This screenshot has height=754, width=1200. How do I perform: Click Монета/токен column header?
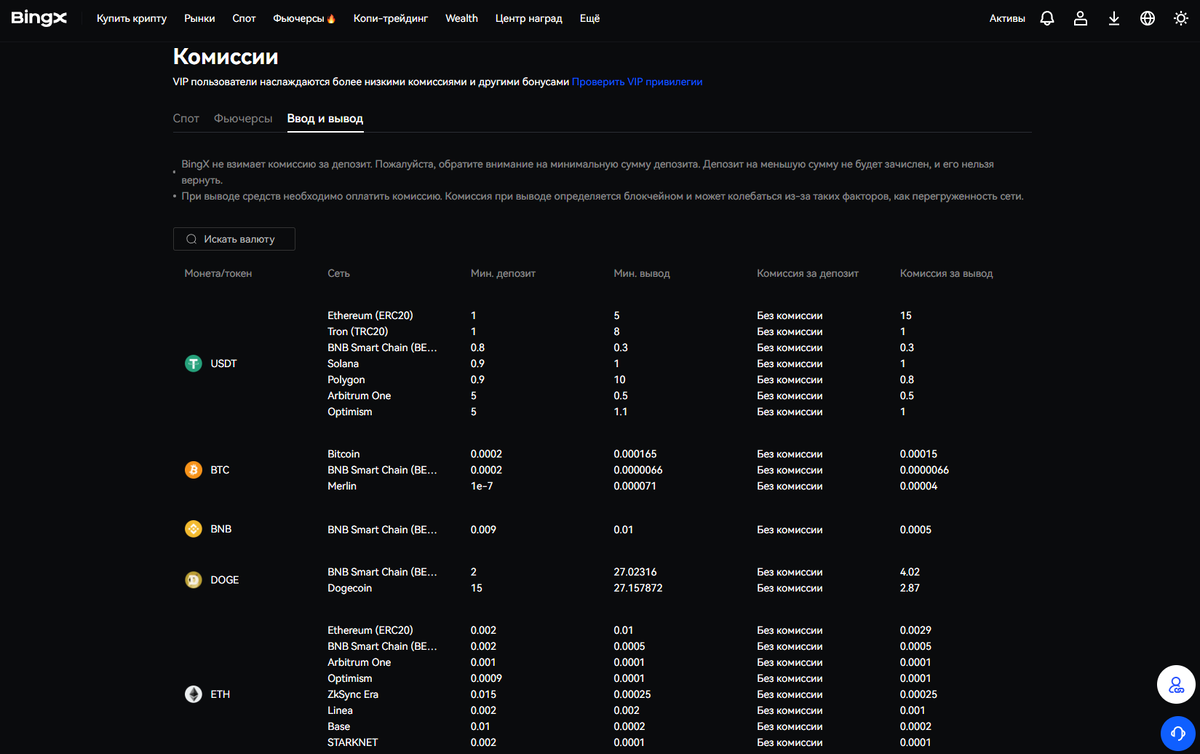point(219,273)
